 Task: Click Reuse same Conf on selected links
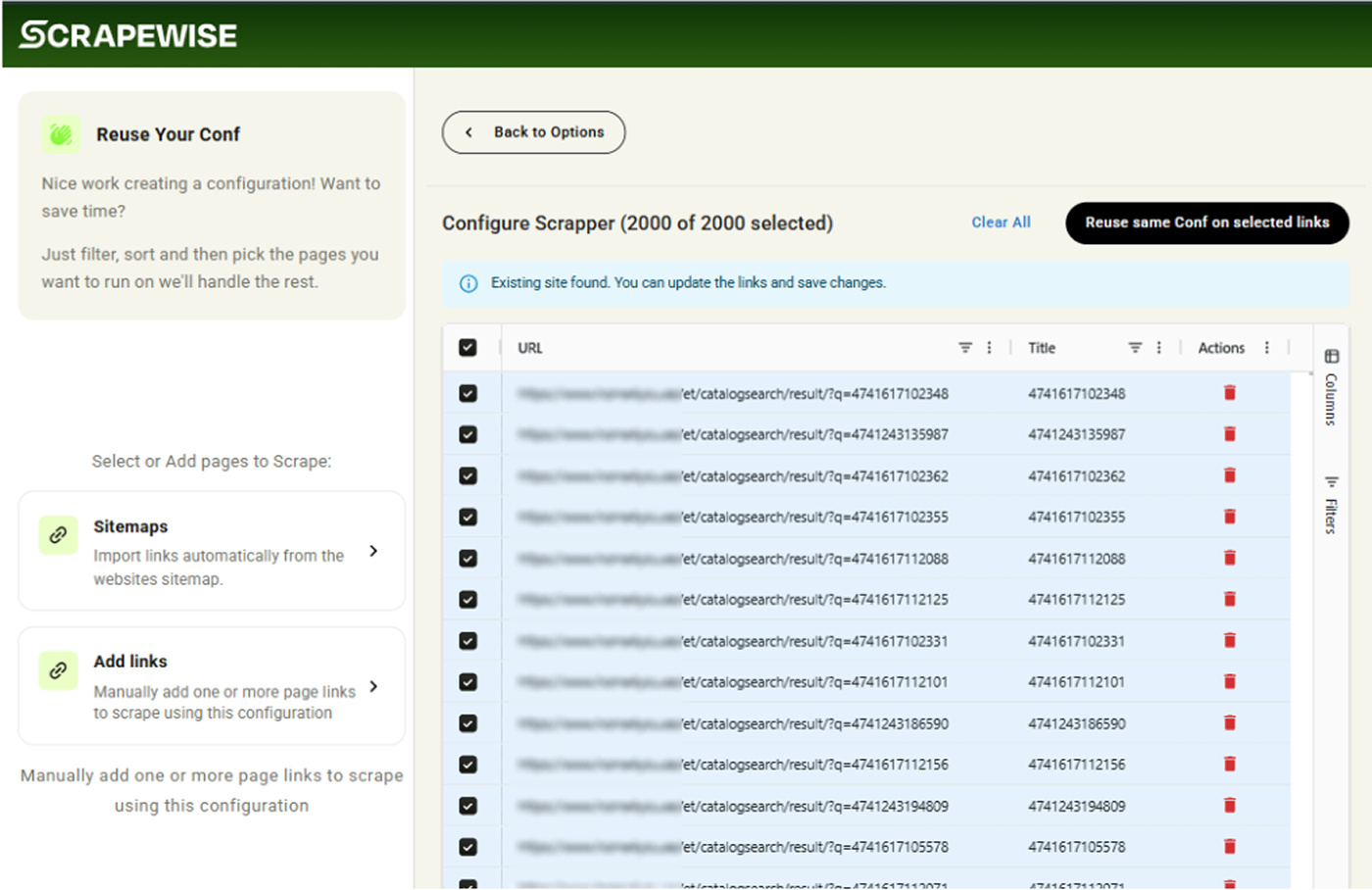coord(1206,222)
